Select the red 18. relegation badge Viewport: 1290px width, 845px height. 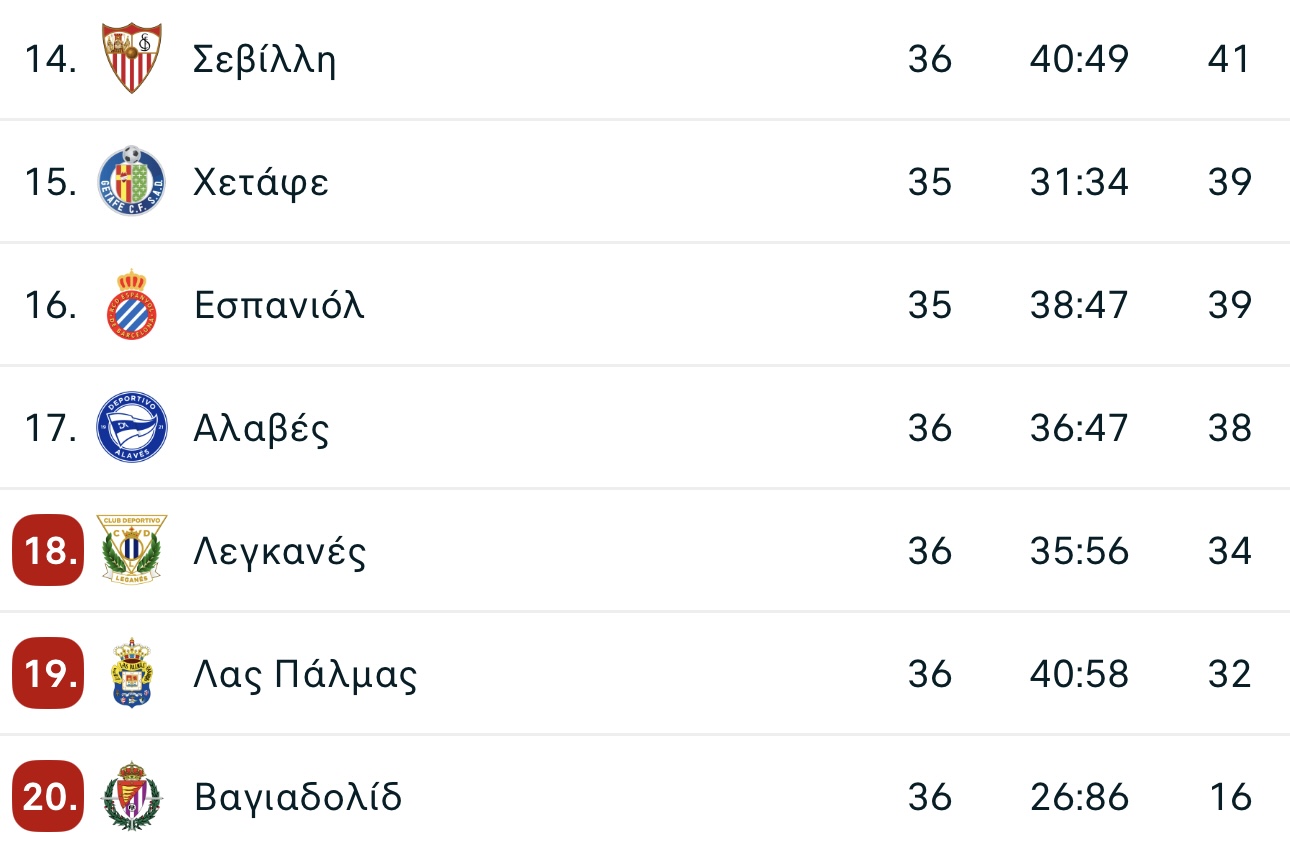point(48,550)
